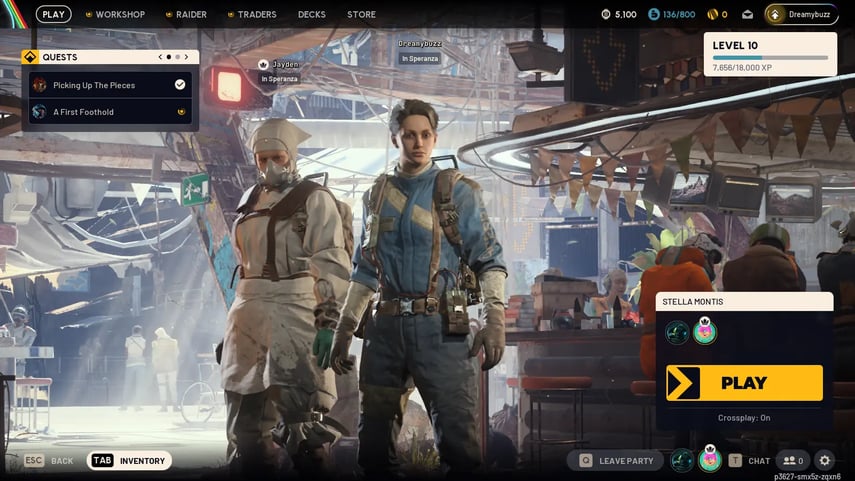Select the dark green party member avatar in Stella Montis panel

pos(677,333)
